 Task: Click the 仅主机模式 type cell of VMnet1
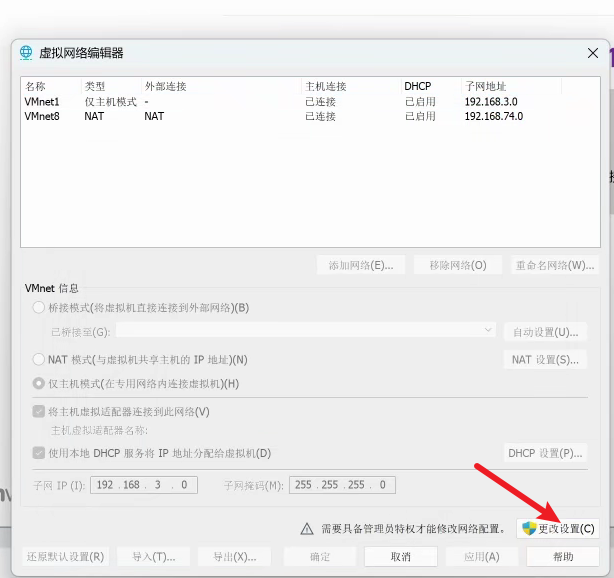pos(111,102)
